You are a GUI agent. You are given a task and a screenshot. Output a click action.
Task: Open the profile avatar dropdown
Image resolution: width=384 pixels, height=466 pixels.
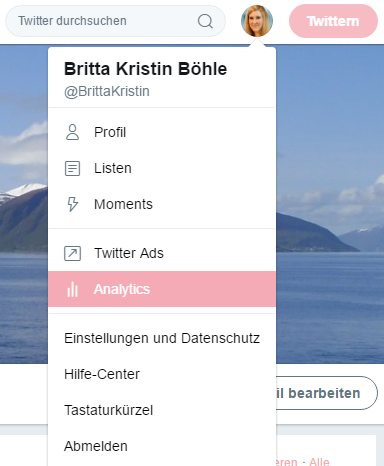tap(257, 21)
